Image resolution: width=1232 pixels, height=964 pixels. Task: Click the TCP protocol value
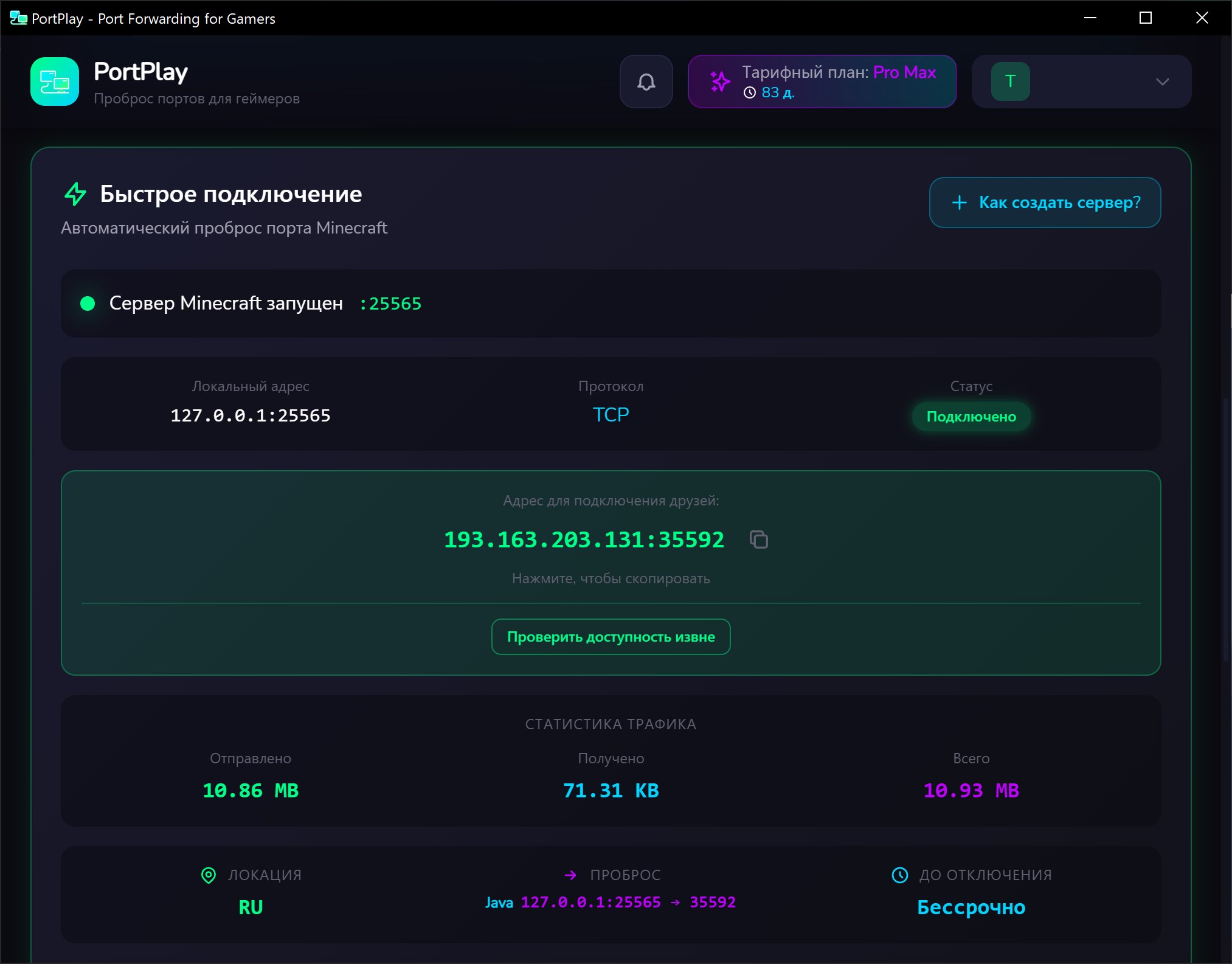coord(611,415)
